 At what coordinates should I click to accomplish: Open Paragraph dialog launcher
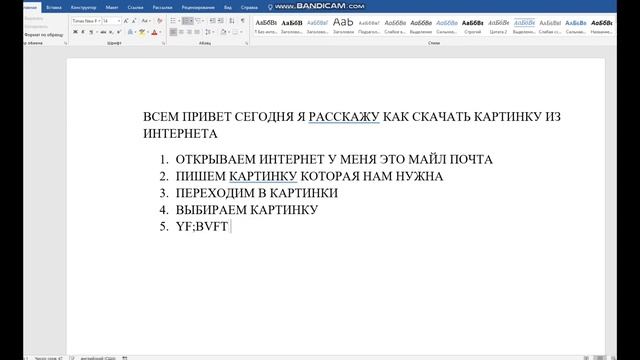coord(247,43)
